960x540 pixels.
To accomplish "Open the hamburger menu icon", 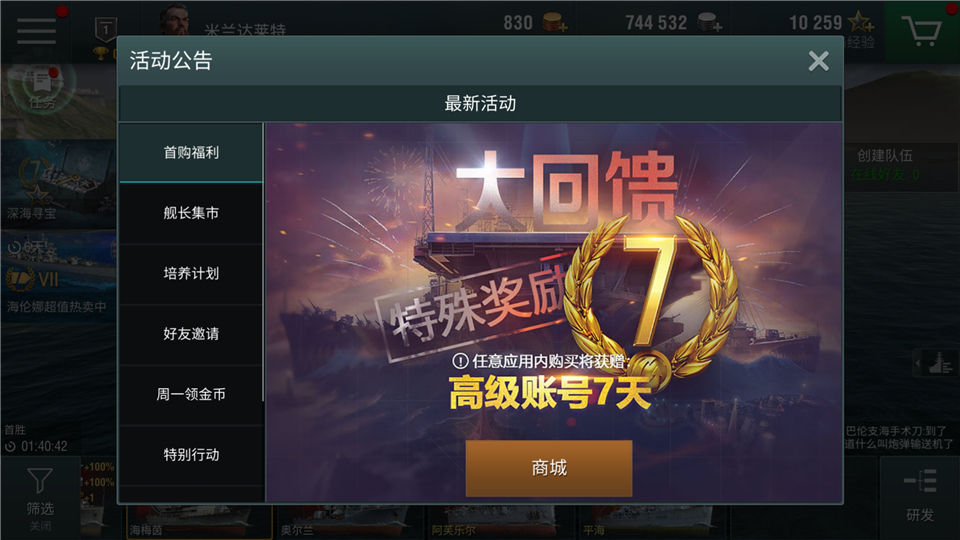I will pos(36,31).
